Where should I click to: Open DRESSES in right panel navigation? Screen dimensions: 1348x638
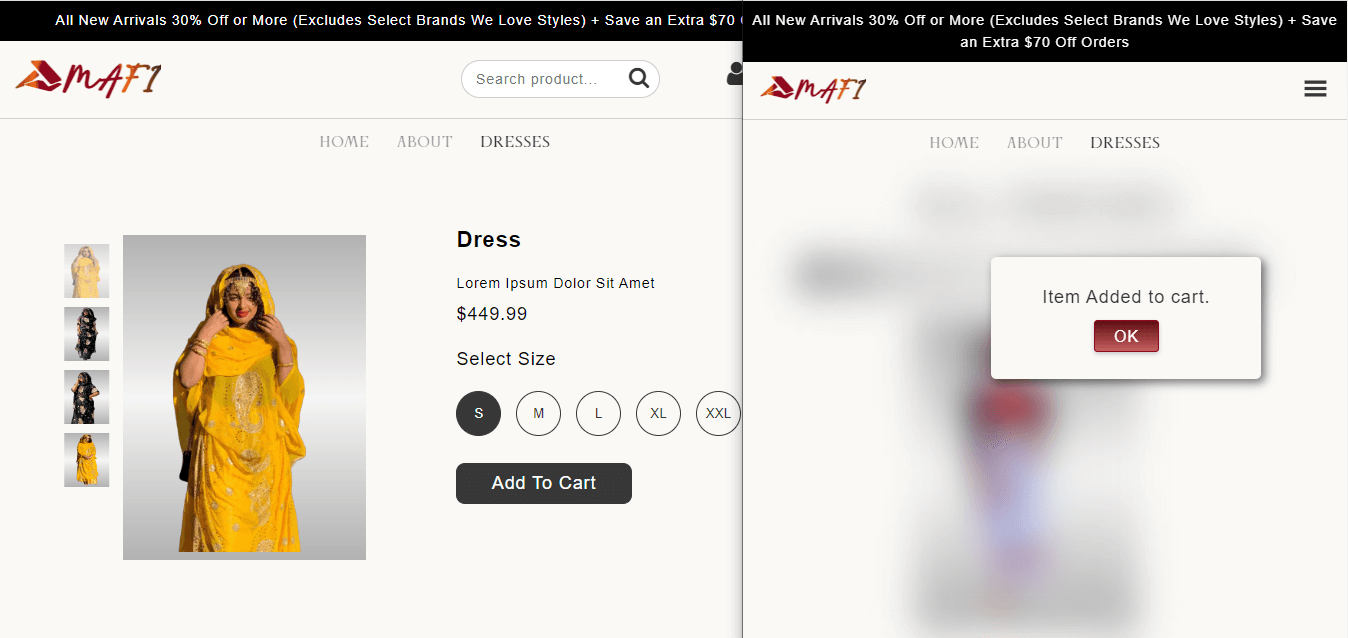click(x=1125, y=143)
